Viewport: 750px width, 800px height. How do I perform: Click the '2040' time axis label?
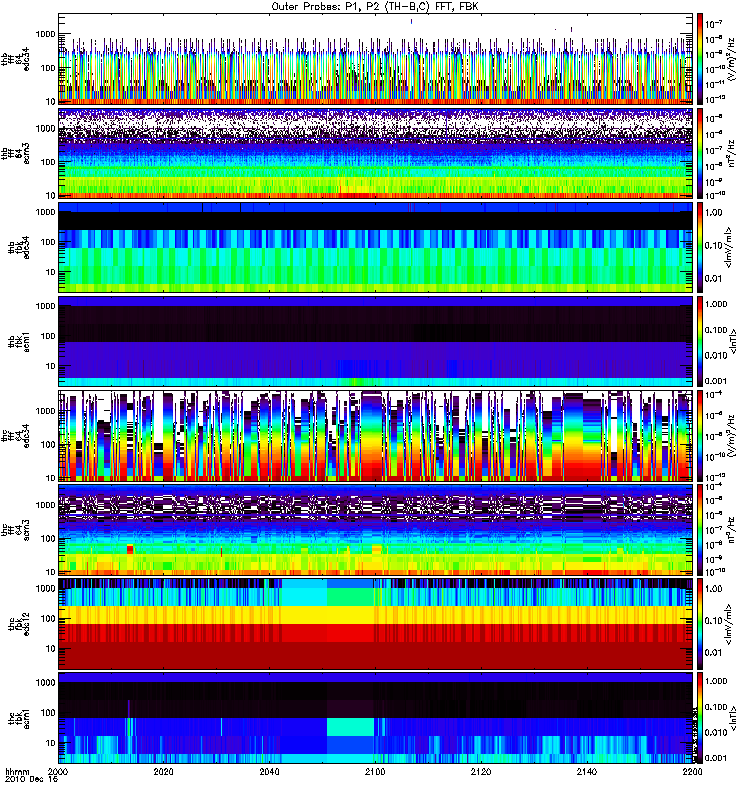coord(269,771)
